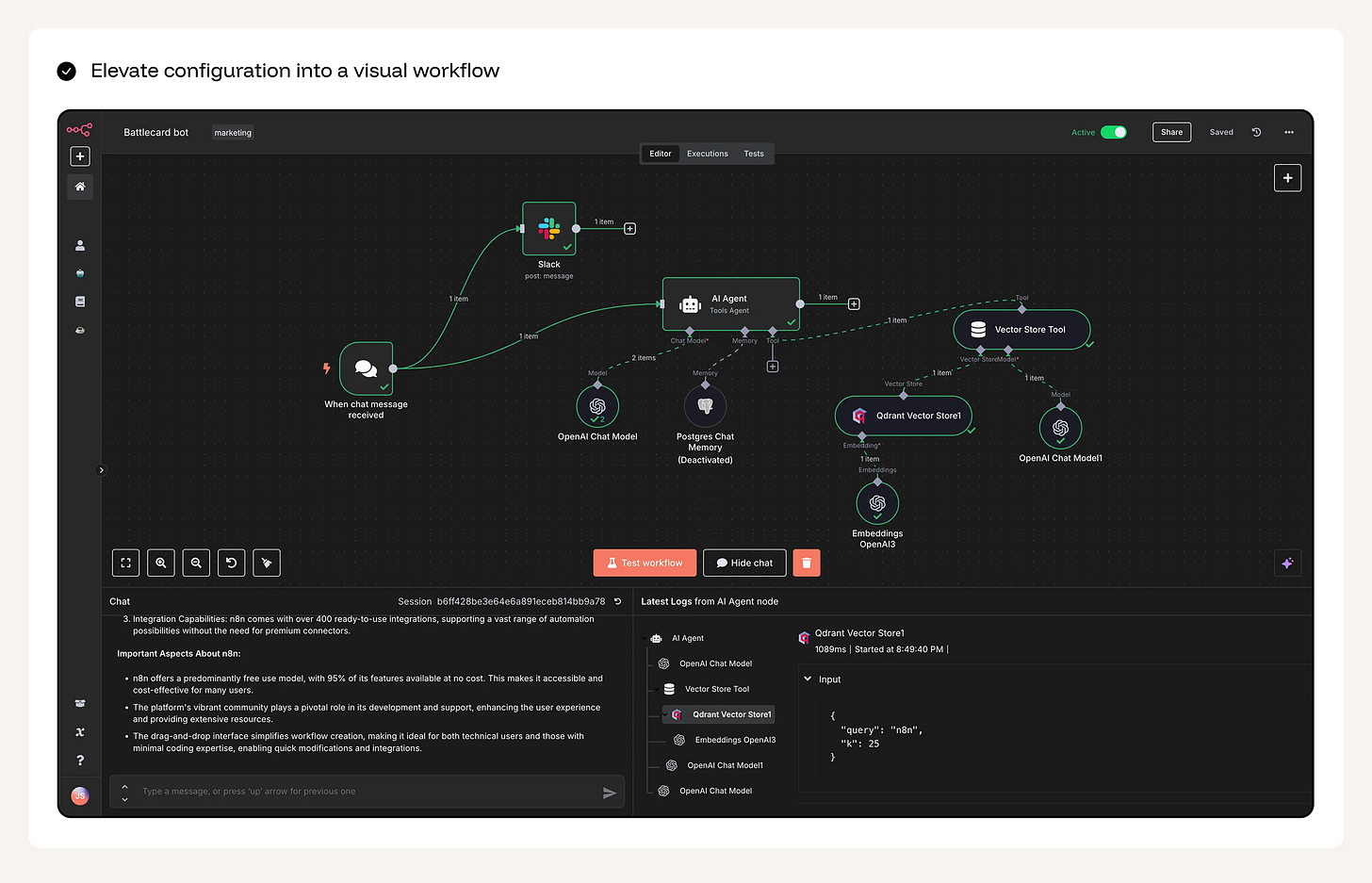Image resolution: width=1372 pixels, height=883 pixels.
Task: Open the three-dot workflow options menu
Action: tap(1289, 132)
